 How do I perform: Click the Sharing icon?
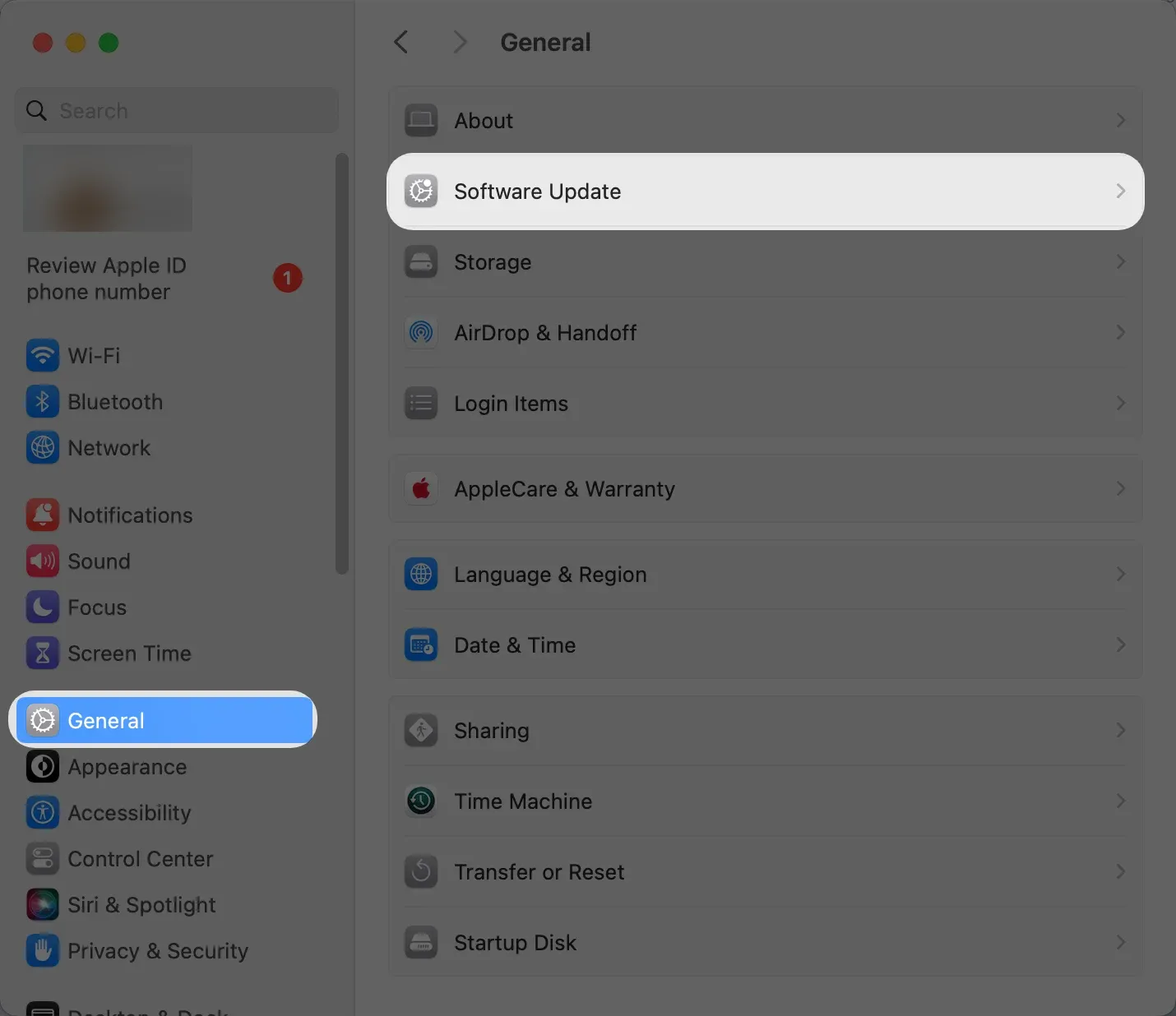pos(421,731)
